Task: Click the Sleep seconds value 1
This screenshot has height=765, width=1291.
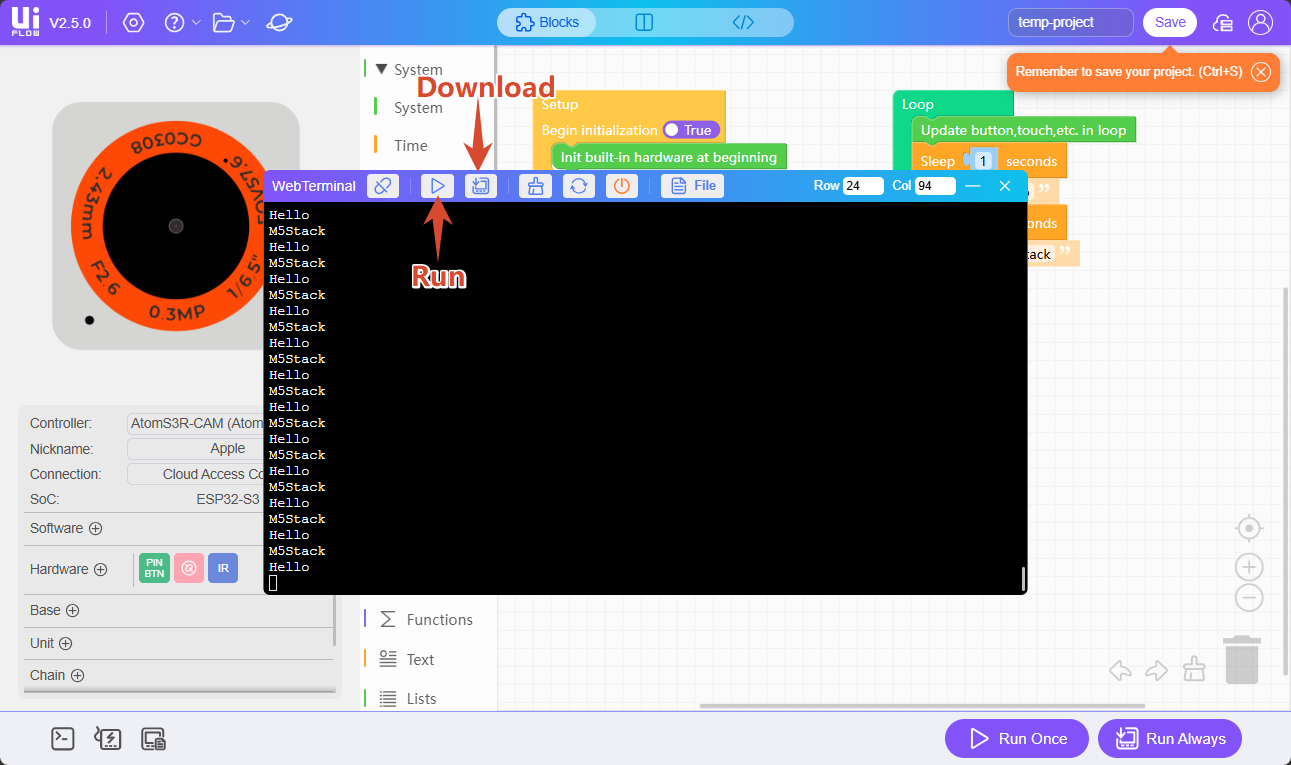Action: pyautogui.click(x=985, y=161)
